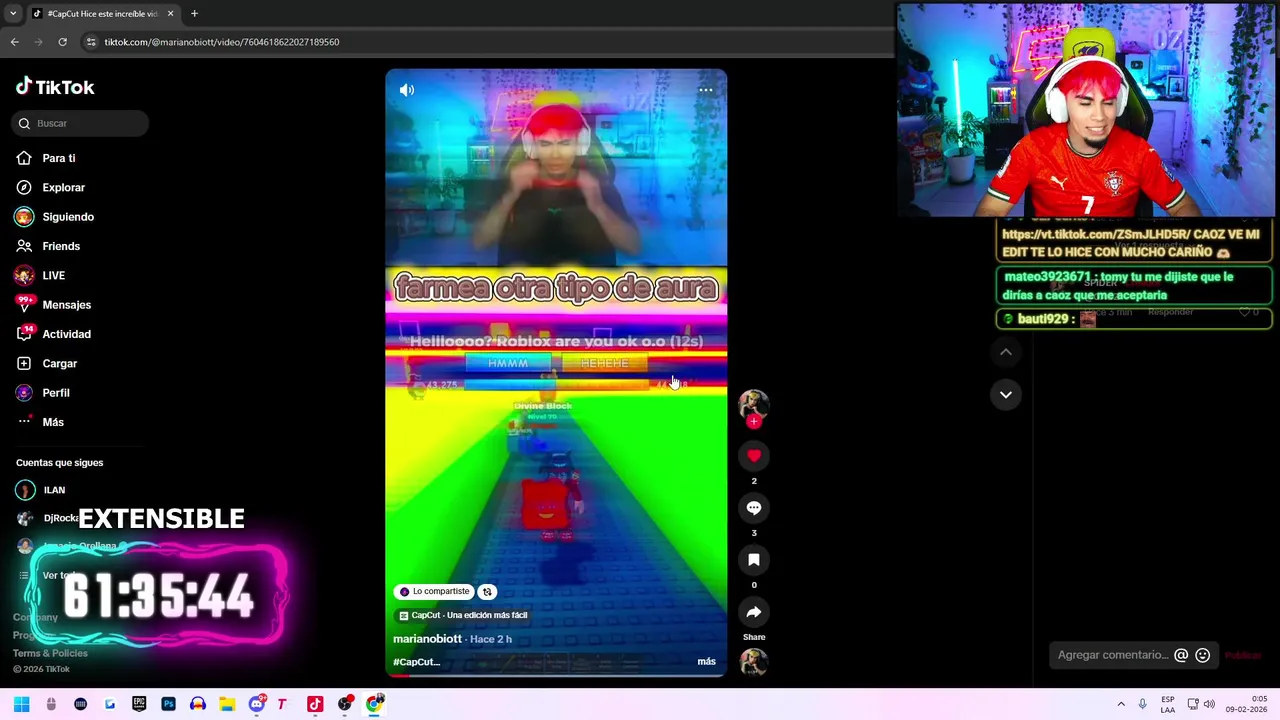
Task: Open the #CapCut hashtag
Action: 416,662
